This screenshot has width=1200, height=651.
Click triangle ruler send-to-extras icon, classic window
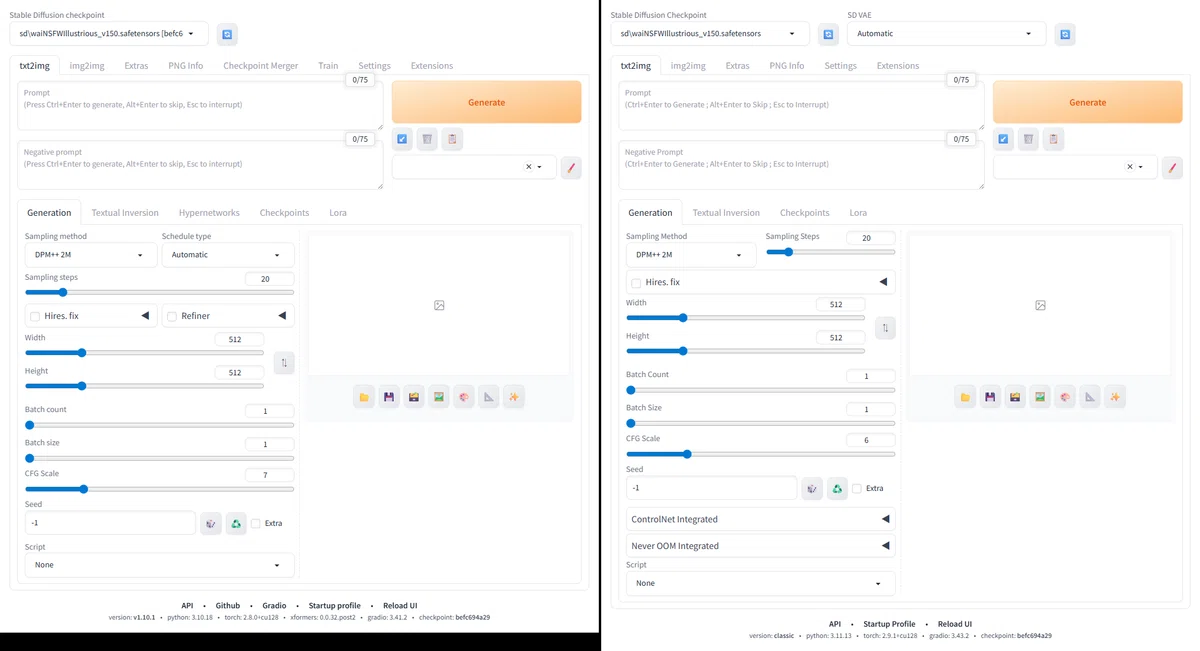(x=1090, y=397)
